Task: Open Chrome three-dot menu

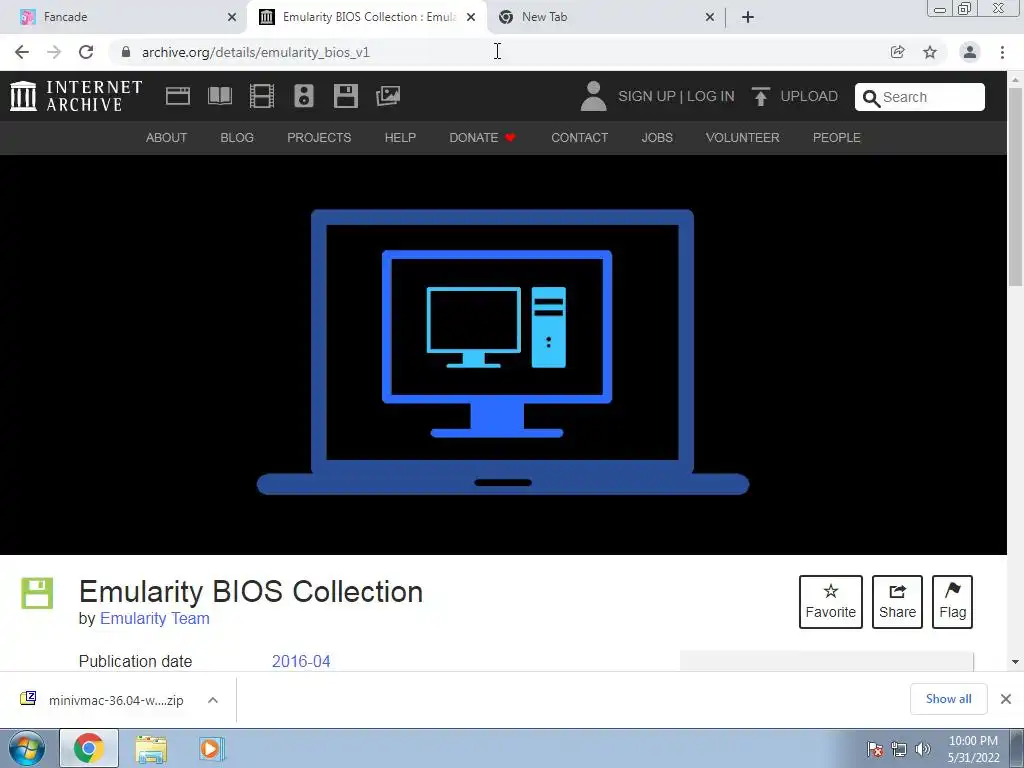Action: (1002, 52)
